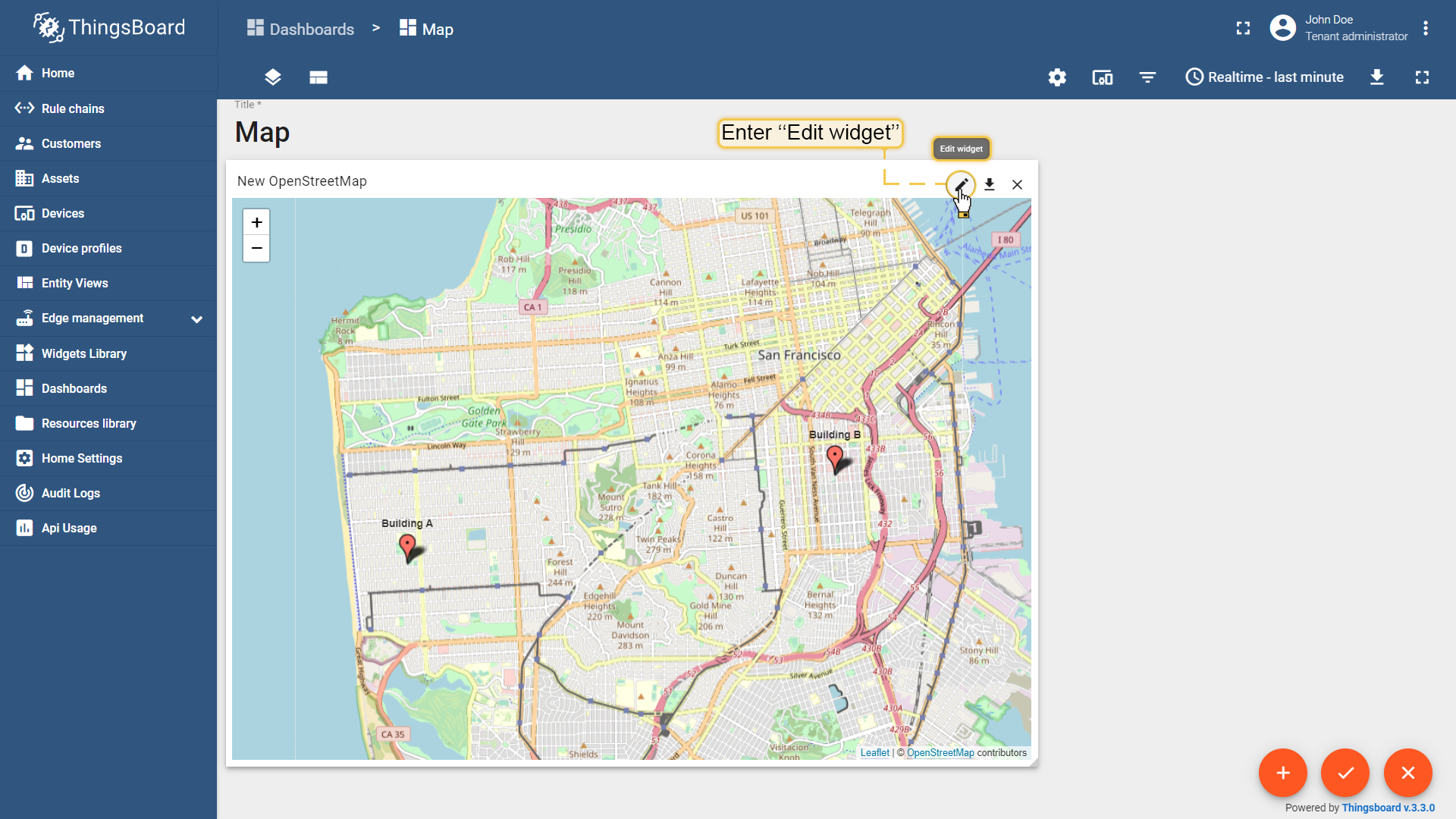The width and height of the screenshot is (1456, 819).
Task: Open Rule chains in sidebar
Action: tap(108, 108)
